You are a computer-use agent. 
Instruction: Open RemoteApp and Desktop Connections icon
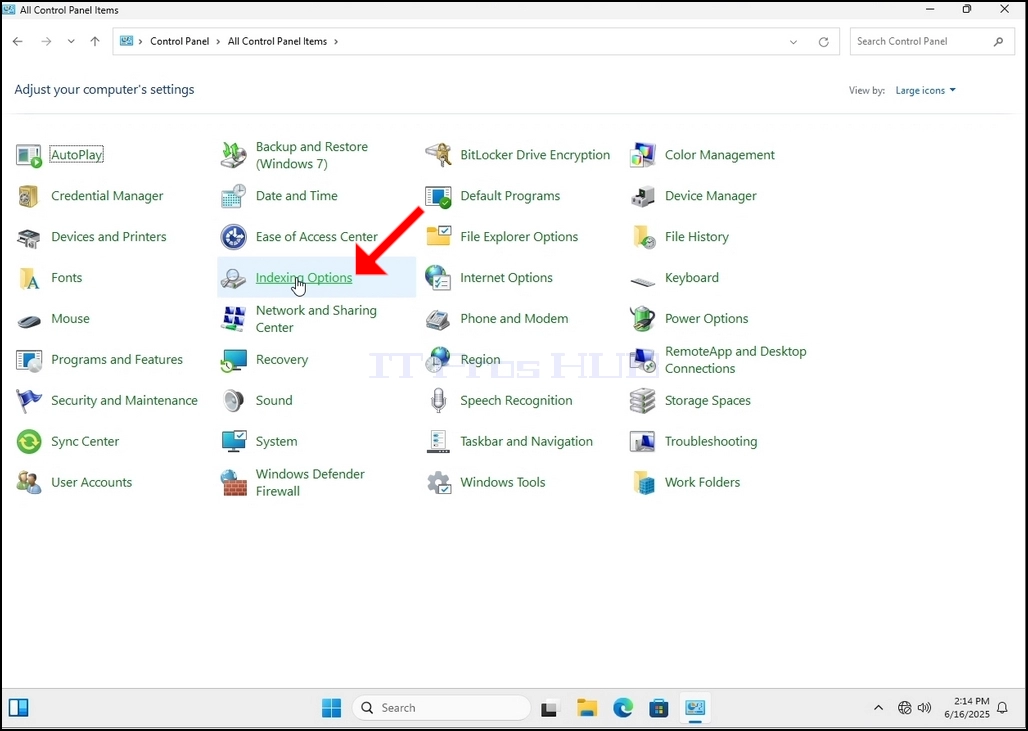(x=642, y=360)
